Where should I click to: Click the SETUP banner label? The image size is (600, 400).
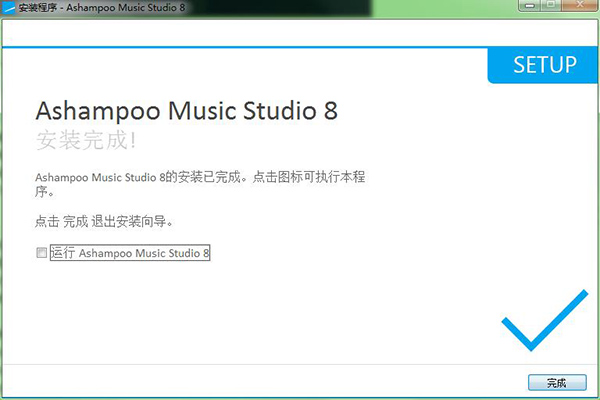tap(545, 65)
